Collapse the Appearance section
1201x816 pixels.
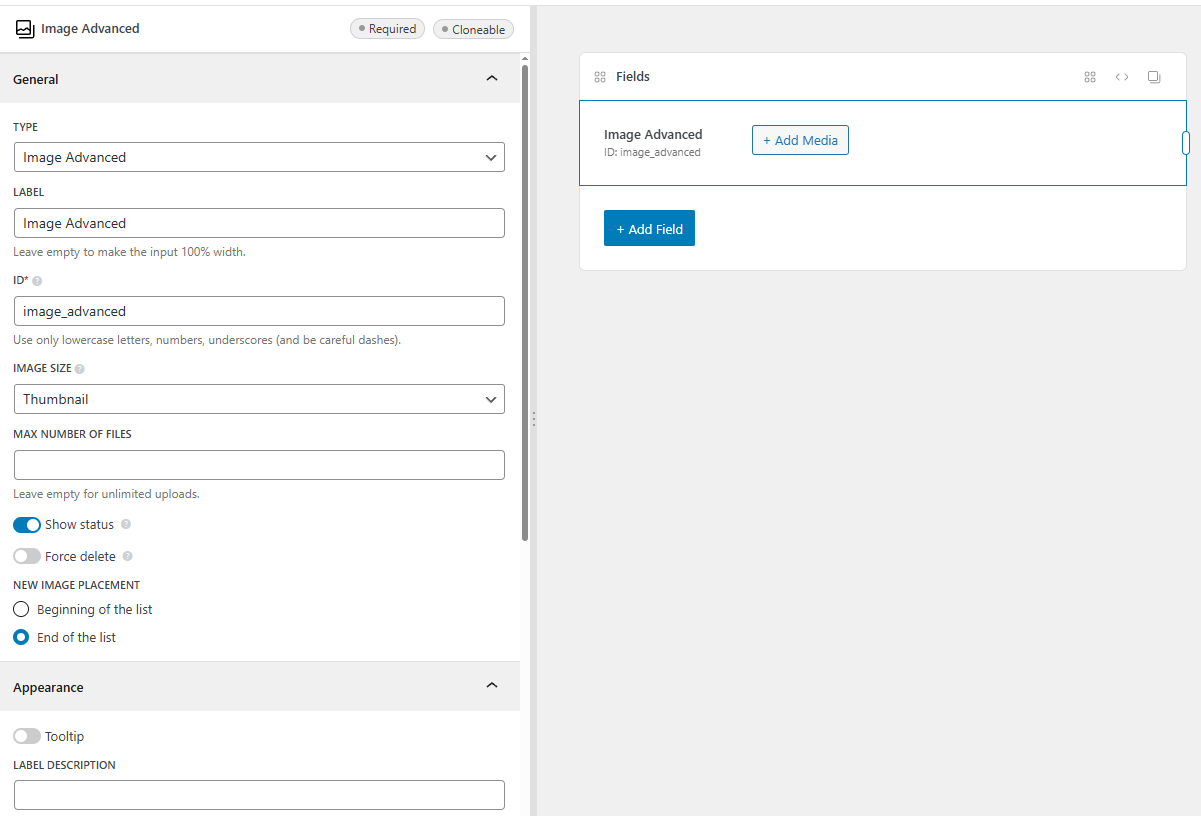(x=491, y=687)
